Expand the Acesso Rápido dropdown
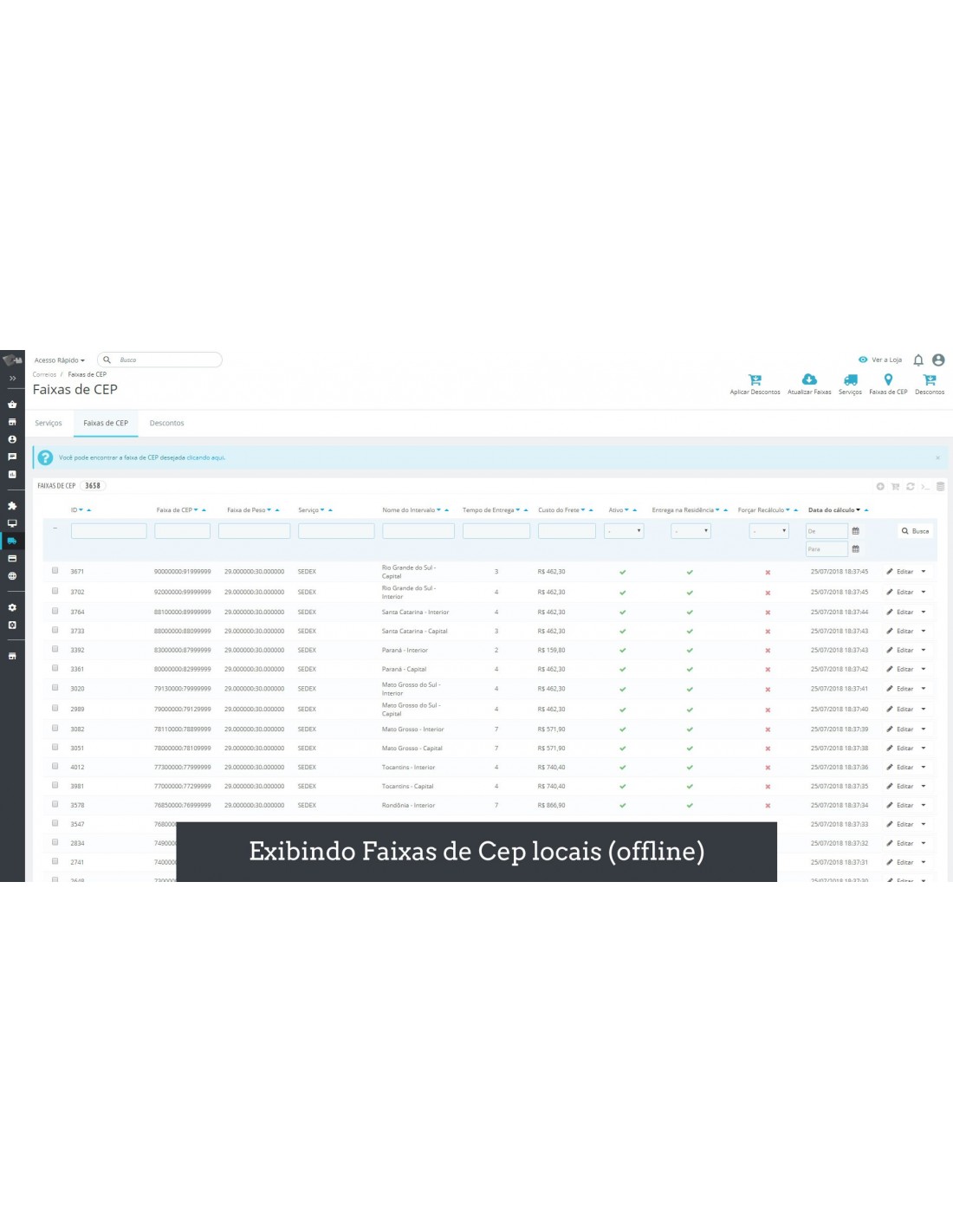 60,360
